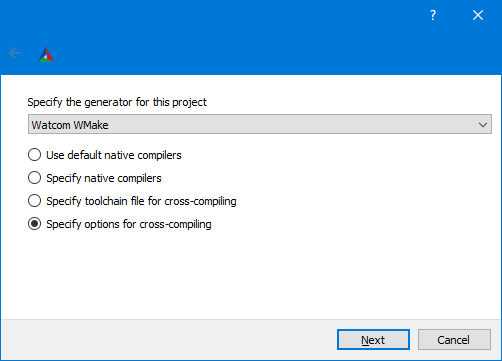
Task: Cancel the generator setup dialog
Action: (454, 340)
